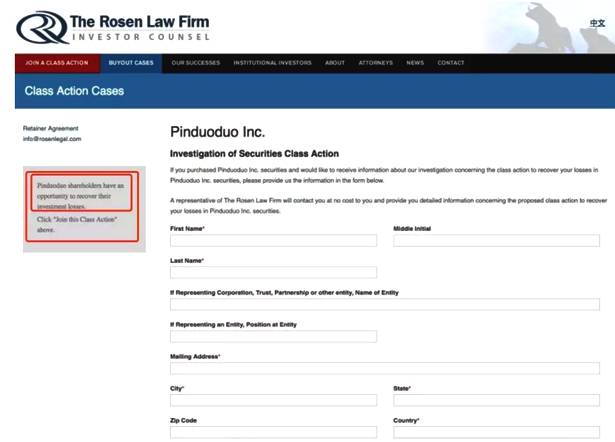Open the Attorneys page
Image resolution: width=615 pixels, height=442 pixels.
(x=375, y=63)
